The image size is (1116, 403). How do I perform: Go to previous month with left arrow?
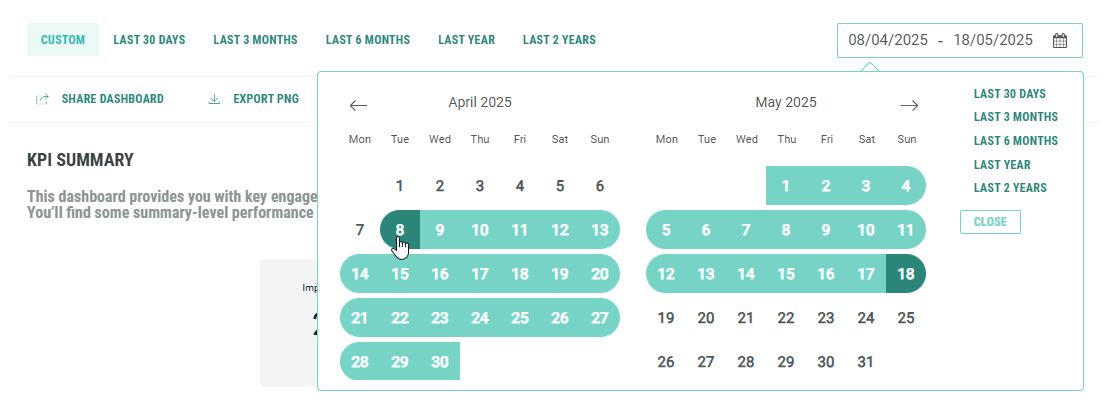[359, 105]
